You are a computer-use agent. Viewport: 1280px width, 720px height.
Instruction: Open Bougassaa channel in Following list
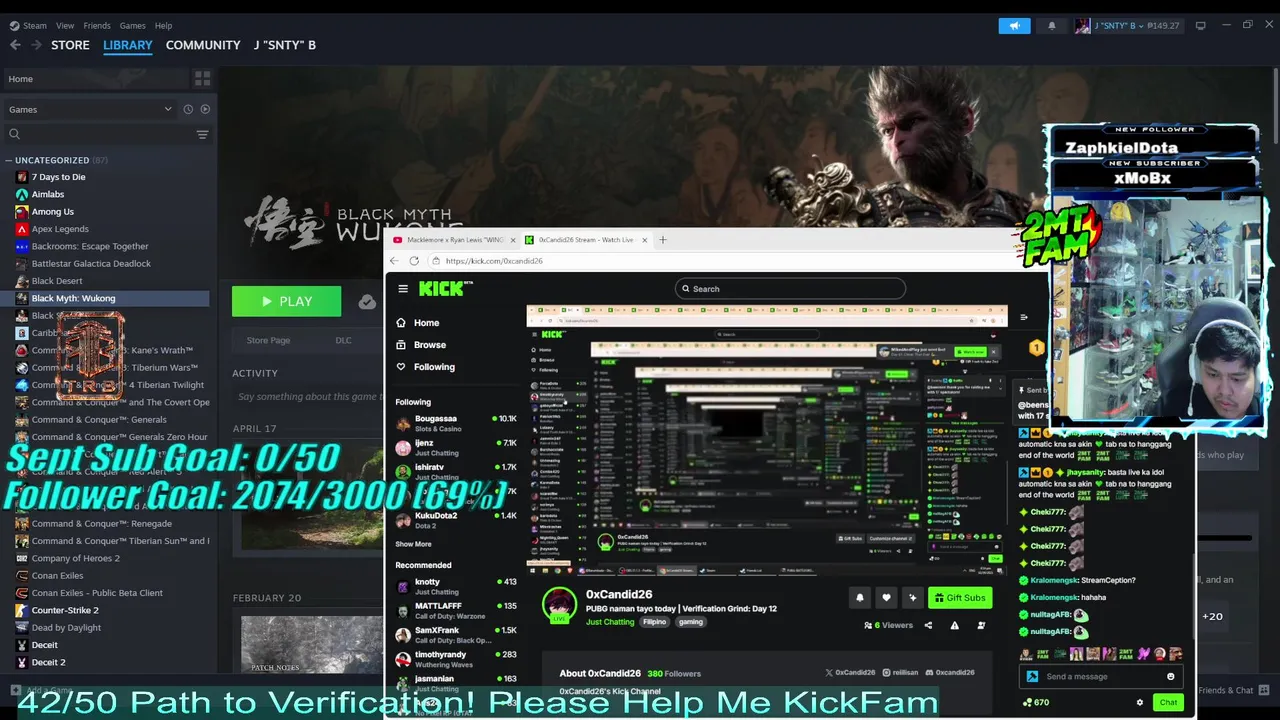tap(456, 423)
